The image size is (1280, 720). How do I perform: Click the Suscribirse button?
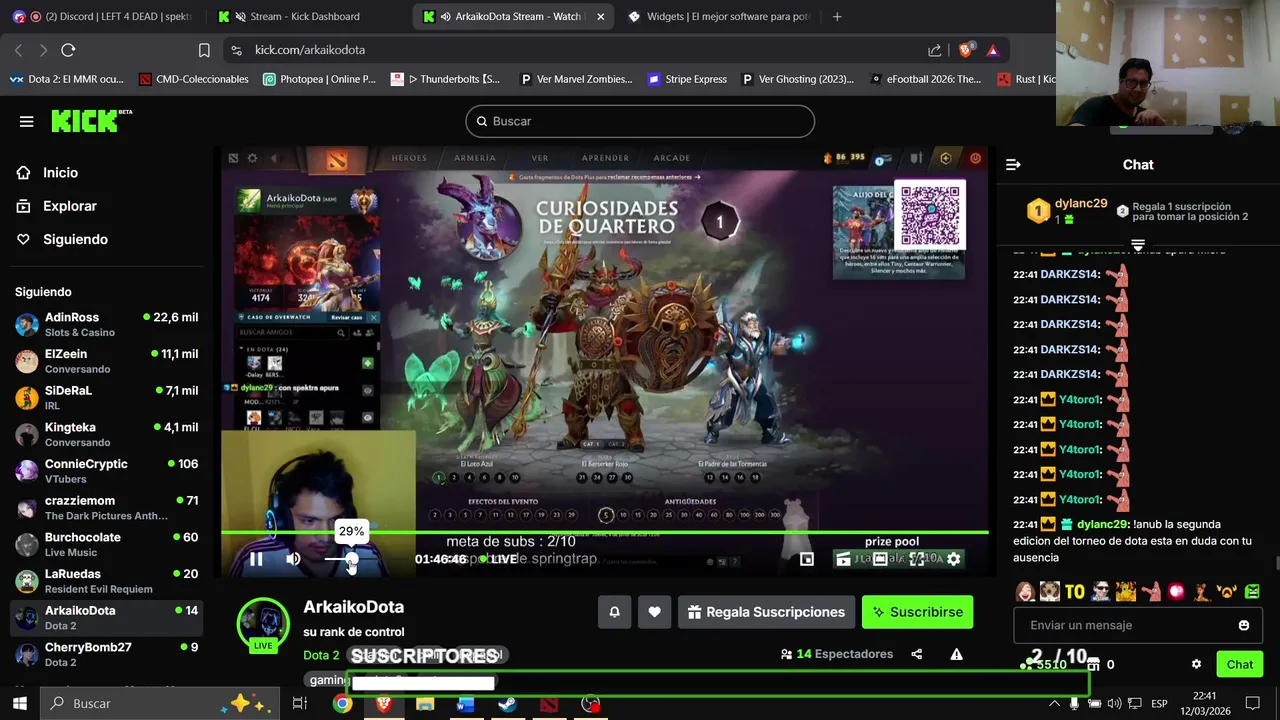(x=917, y=612)
